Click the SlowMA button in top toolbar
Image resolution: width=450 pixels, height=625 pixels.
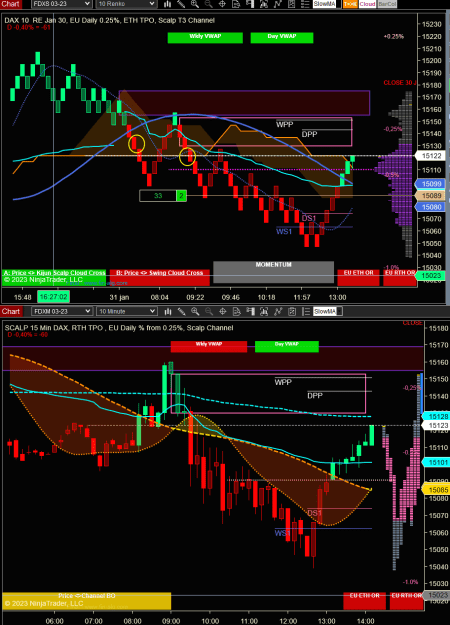[x=325, y=4]
